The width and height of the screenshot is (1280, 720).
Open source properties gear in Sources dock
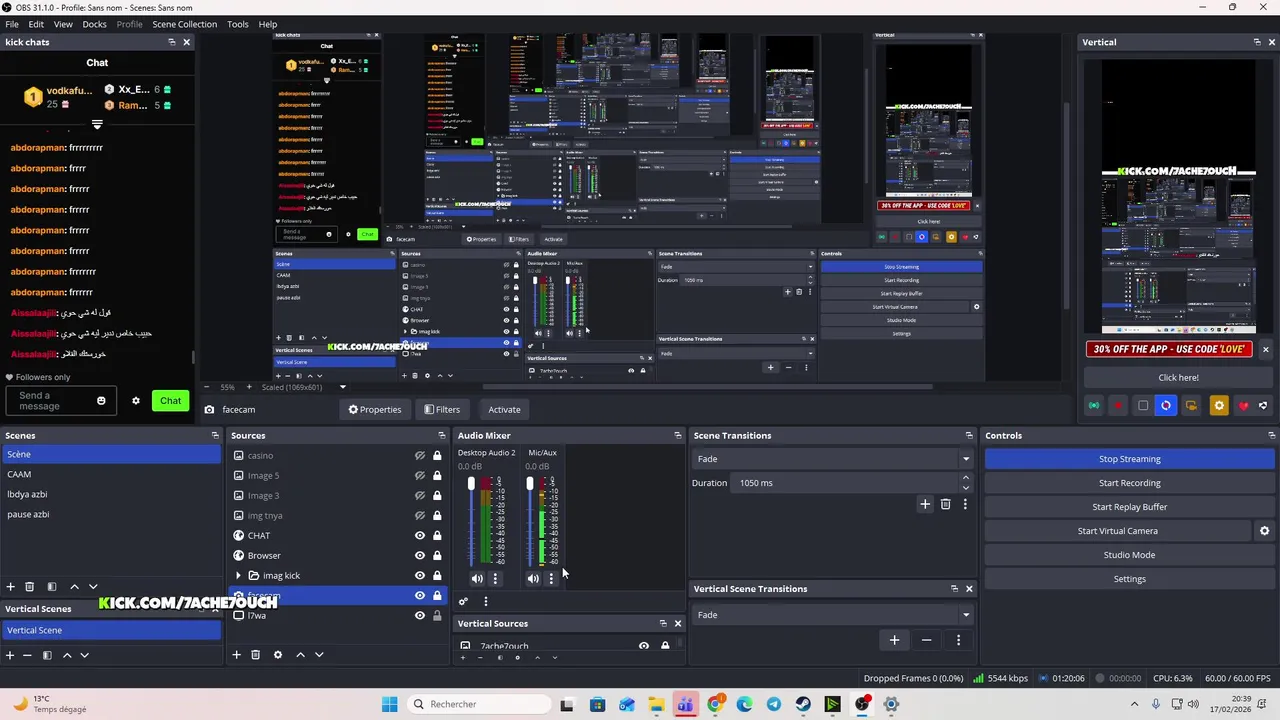pyautogui.click(x=278, y=655)
